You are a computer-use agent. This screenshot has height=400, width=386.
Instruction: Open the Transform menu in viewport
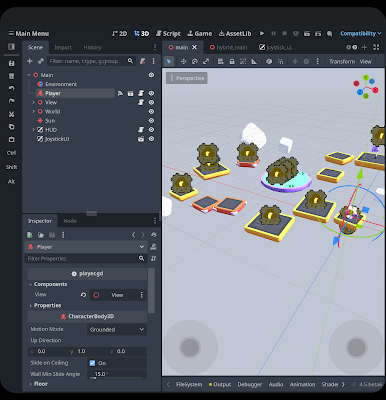(342, 61)
